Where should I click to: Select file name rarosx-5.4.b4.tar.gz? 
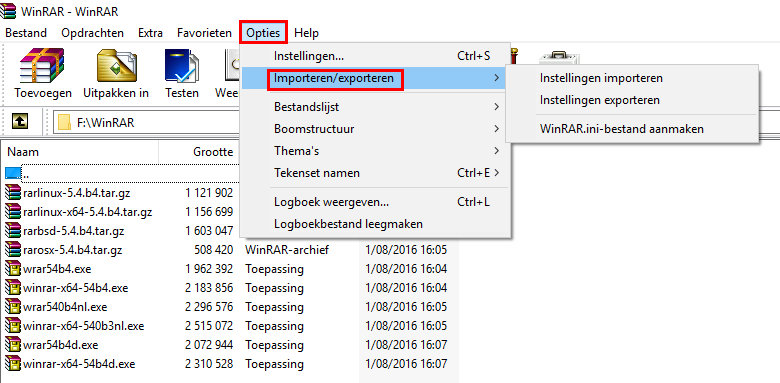tap(73, 250)
